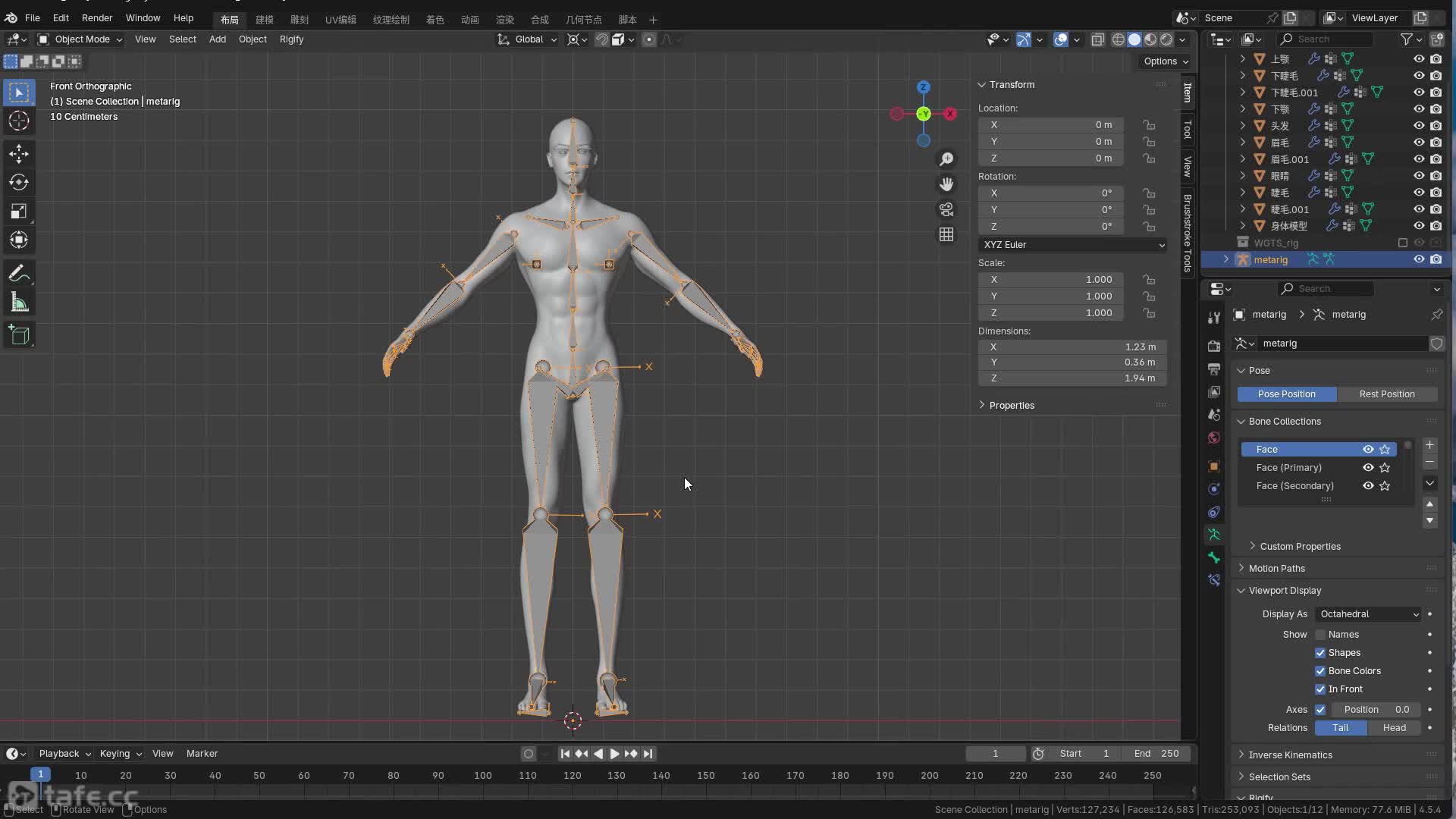This screenshot has height=819, width=1456.
Task: Expand the Inverse Kinematics panel
Action: [1290, 755]
